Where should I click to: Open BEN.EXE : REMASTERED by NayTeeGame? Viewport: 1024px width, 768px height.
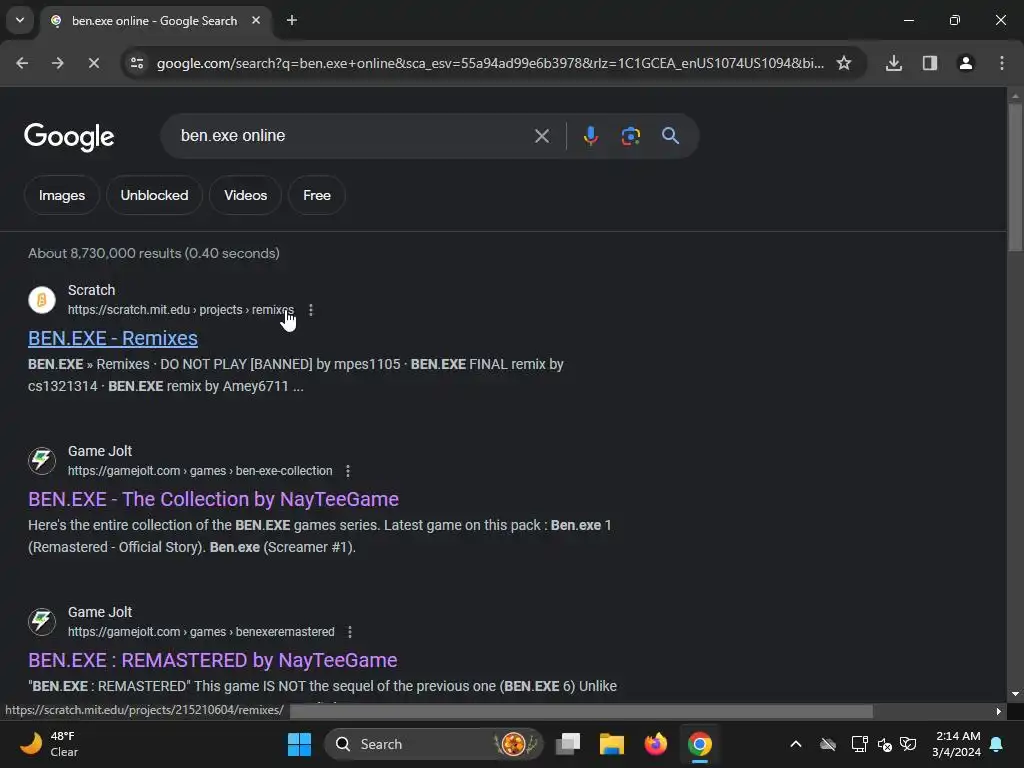213,660
